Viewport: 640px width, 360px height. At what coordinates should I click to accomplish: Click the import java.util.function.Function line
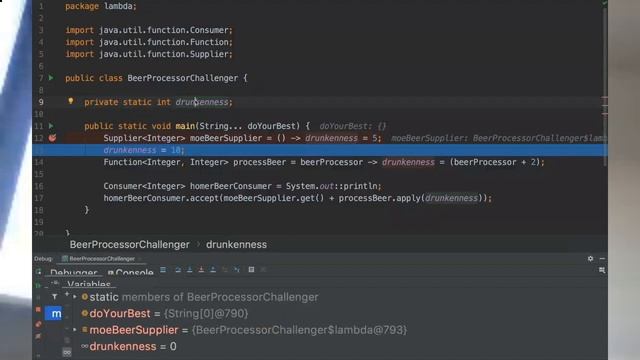click(149, 42)
